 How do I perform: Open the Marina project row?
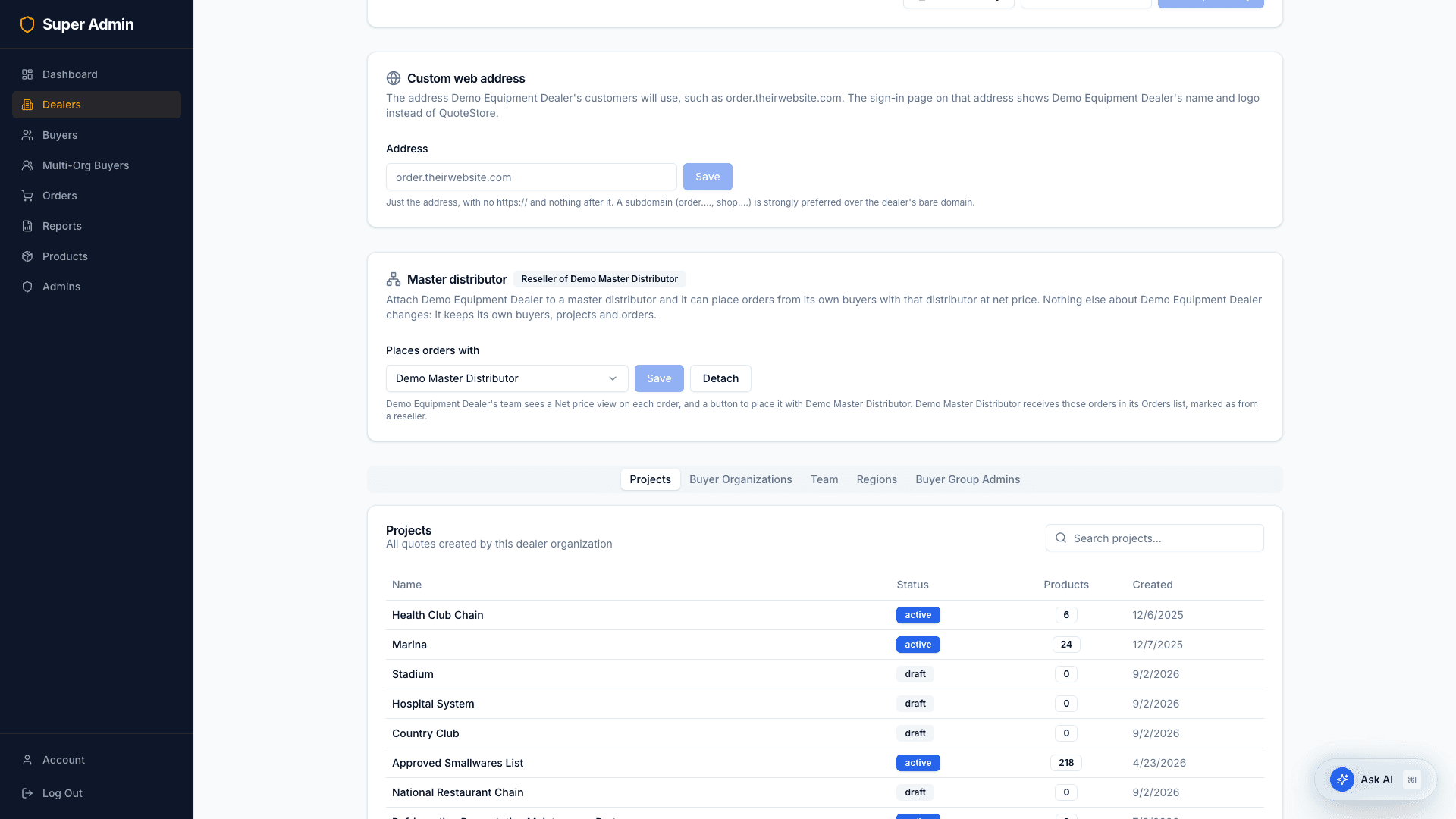pyautogui.click(x=824, y=645)
